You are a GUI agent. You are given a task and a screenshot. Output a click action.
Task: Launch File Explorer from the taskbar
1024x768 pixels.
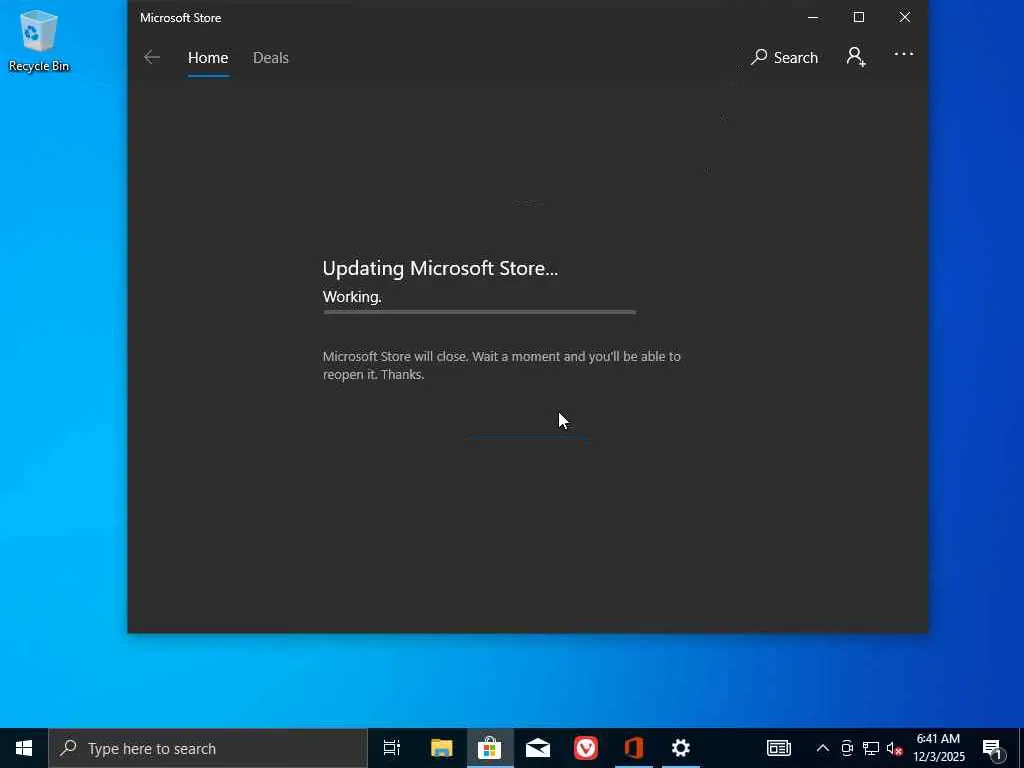coord(442,748)
